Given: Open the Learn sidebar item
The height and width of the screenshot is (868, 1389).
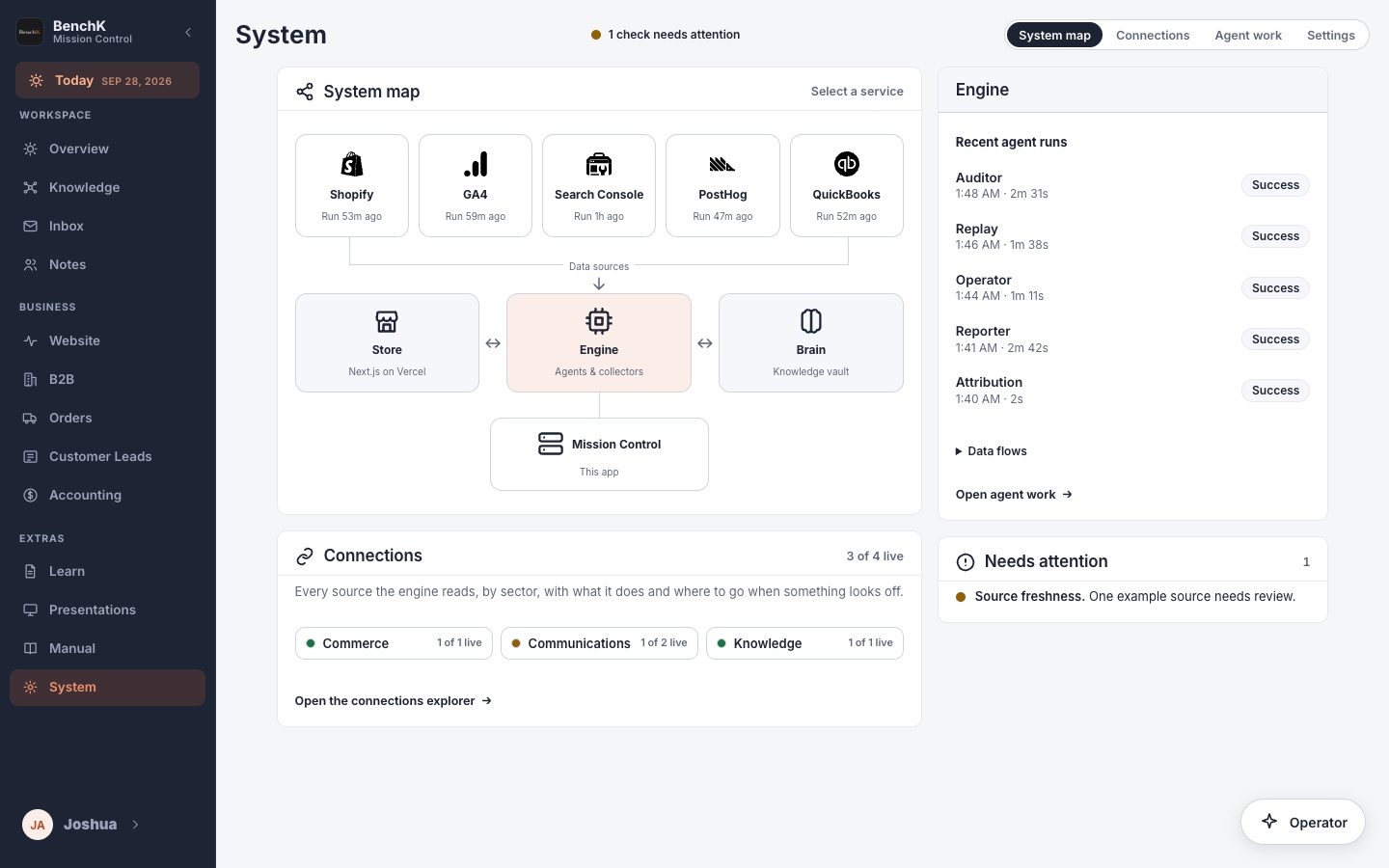Looking at the screenshot, I should click(107, 572).
